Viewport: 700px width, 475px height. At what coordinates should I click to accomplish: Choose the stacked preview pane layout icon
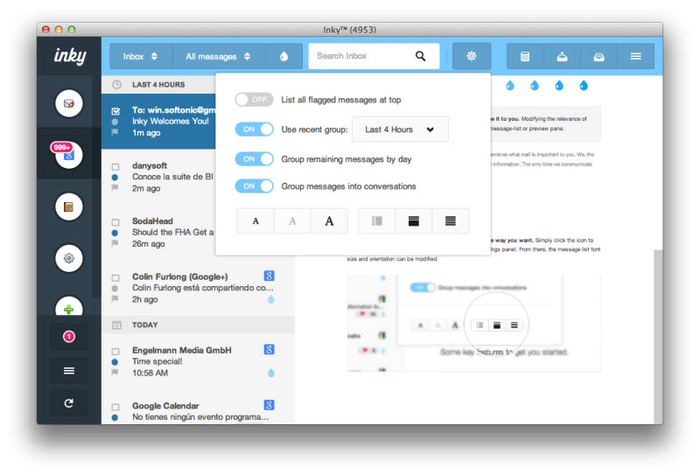pyautogui.click(x=413, y=221)
